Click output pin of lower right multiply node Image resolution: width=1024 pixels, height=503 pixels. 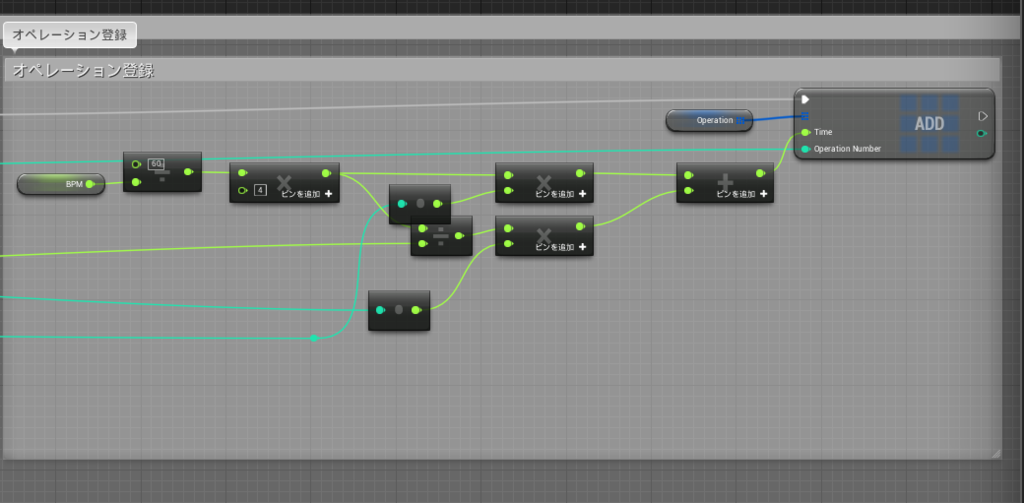580,227
